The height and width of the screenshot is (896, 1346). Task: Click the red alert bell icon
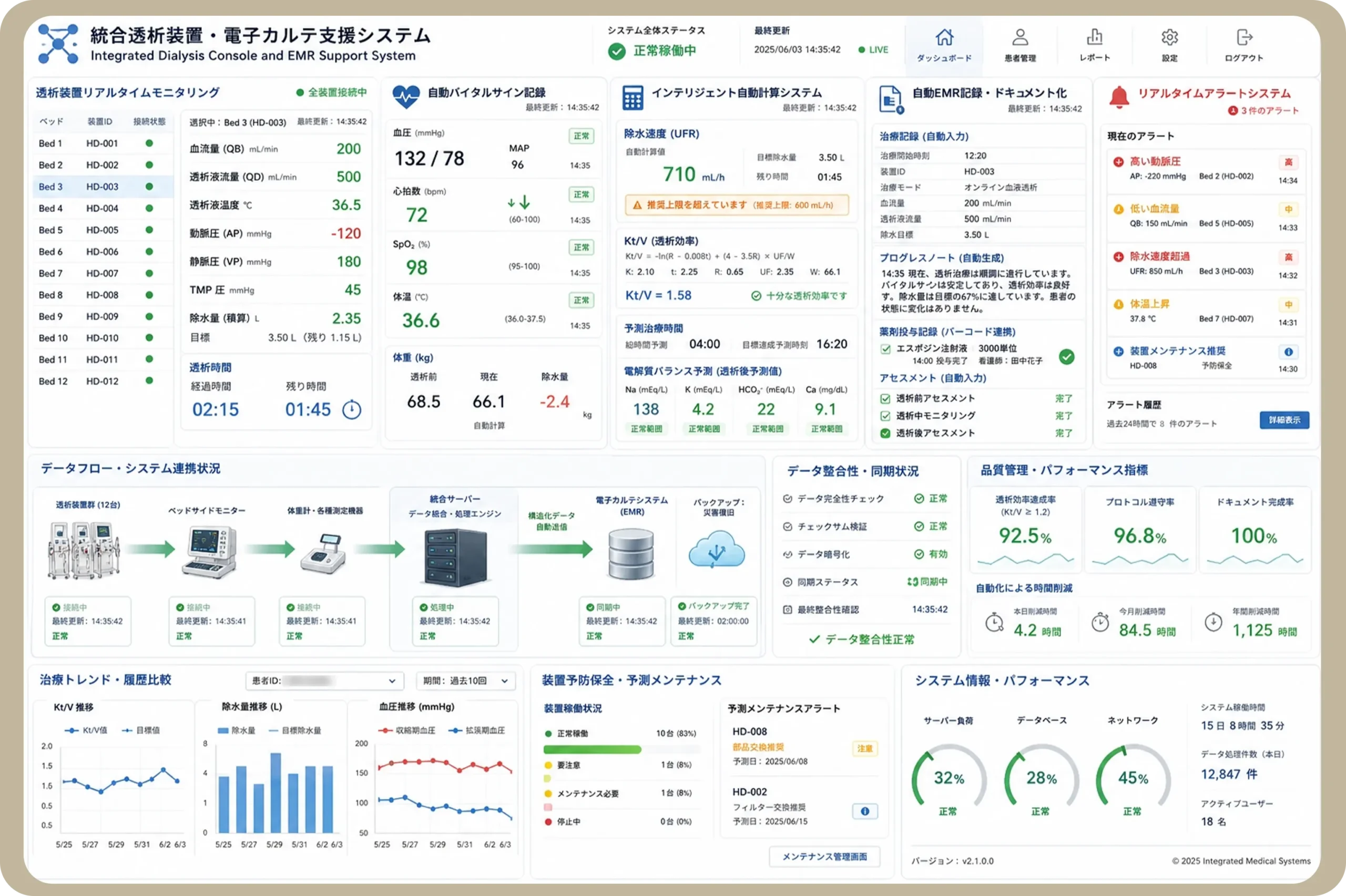click(x=1118, y=97)
